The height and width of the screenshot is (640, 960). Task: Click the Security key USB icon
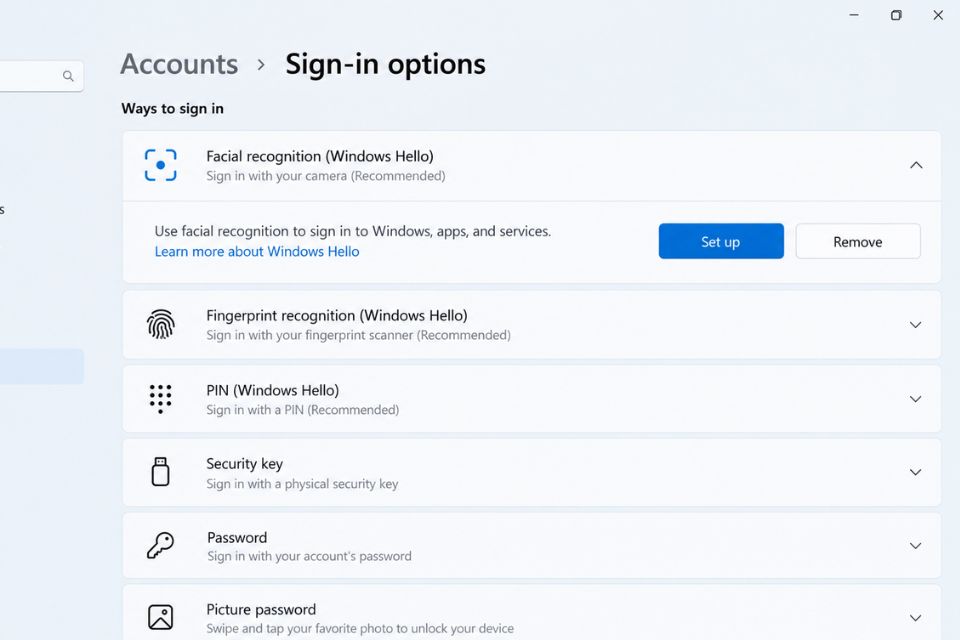click(160, 472)
